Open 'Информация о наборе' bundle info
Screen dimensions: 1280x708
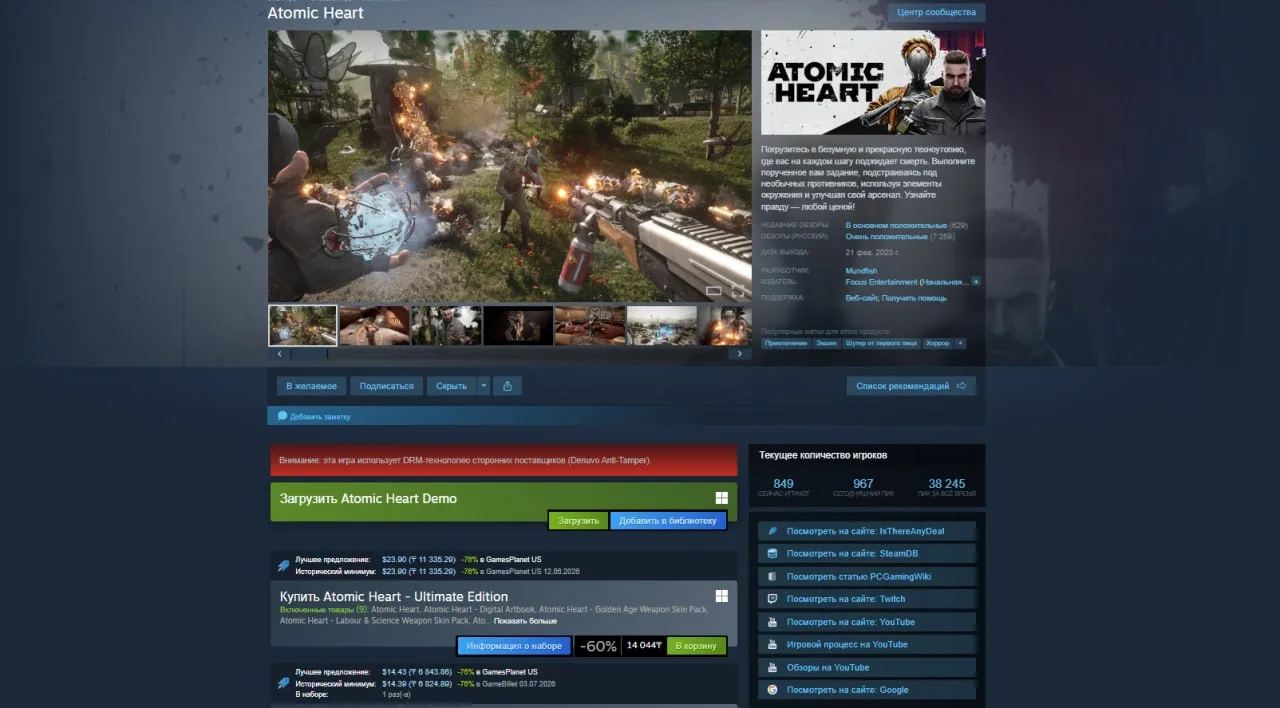click(x=514, y=646)
